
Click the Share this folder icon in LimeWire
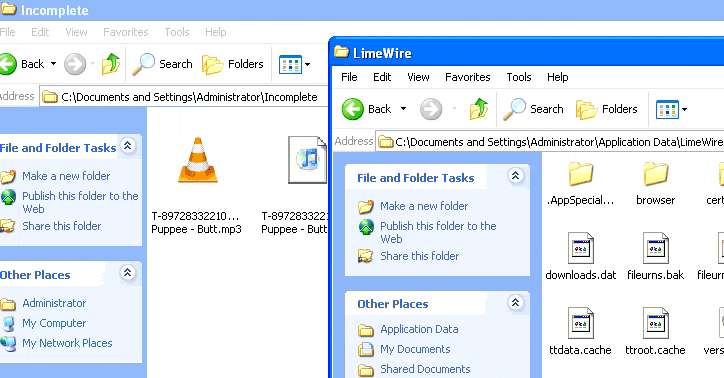[x=366, y=256]
